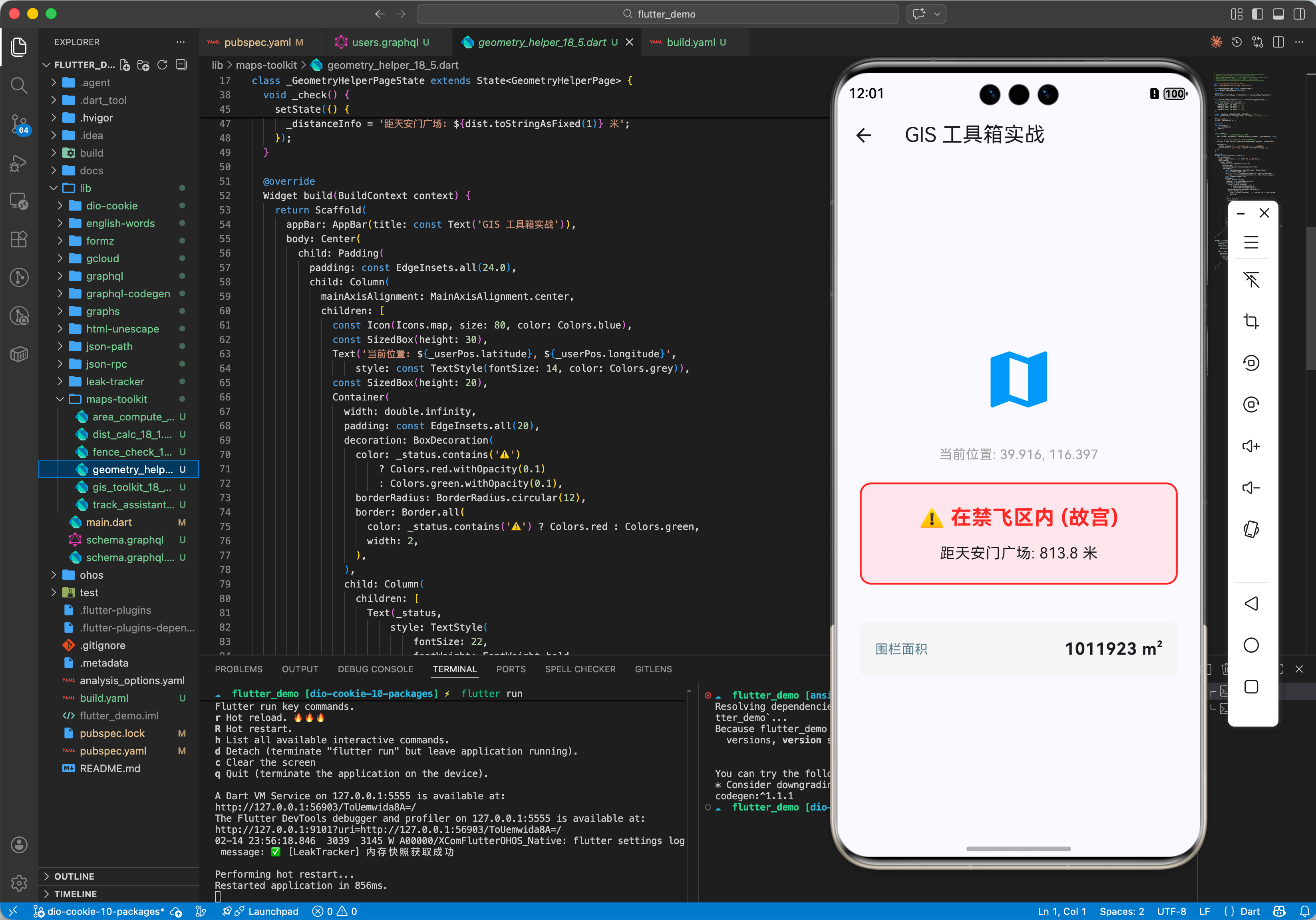Viewport: 1316px width, 920px height.
Task: Toggle the secondary side bar layout button
Action: pyautogui.click(x=1299, y=14)
